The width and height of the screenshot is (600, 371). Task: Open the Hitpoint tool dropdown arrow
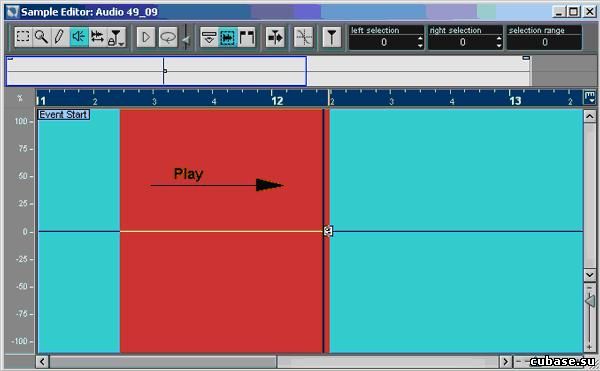pos(122,44)
